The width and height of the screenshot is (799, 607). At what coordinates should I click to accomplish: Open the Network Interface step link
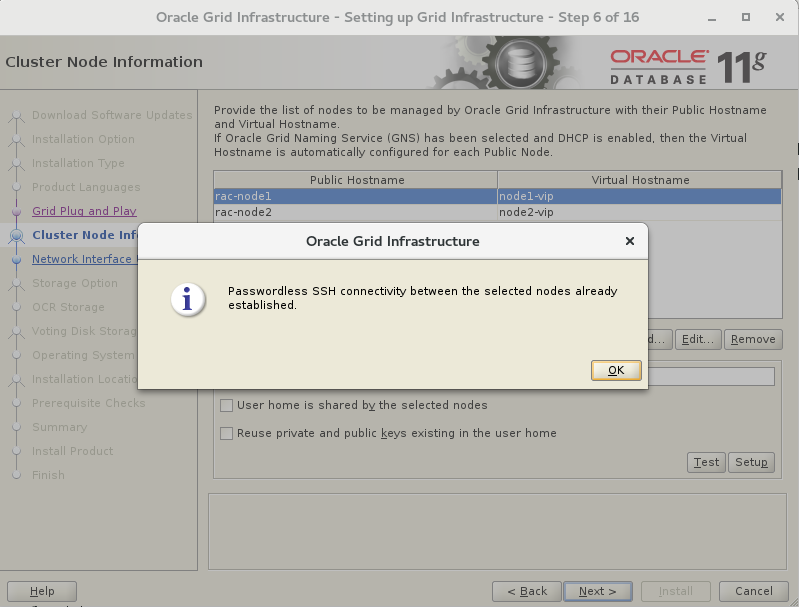[85, 259]
